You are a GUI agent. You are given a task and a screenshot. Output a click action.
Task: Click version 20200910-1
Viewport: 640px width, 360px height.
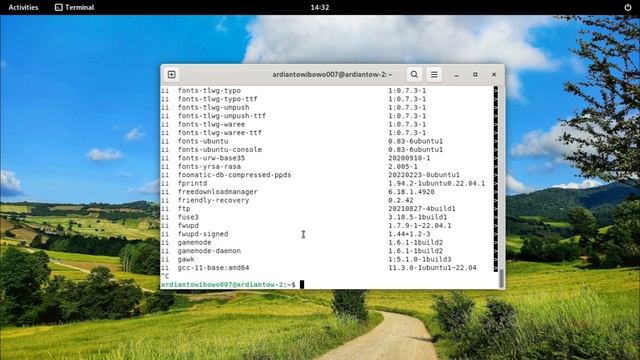[x=409, y=158]
